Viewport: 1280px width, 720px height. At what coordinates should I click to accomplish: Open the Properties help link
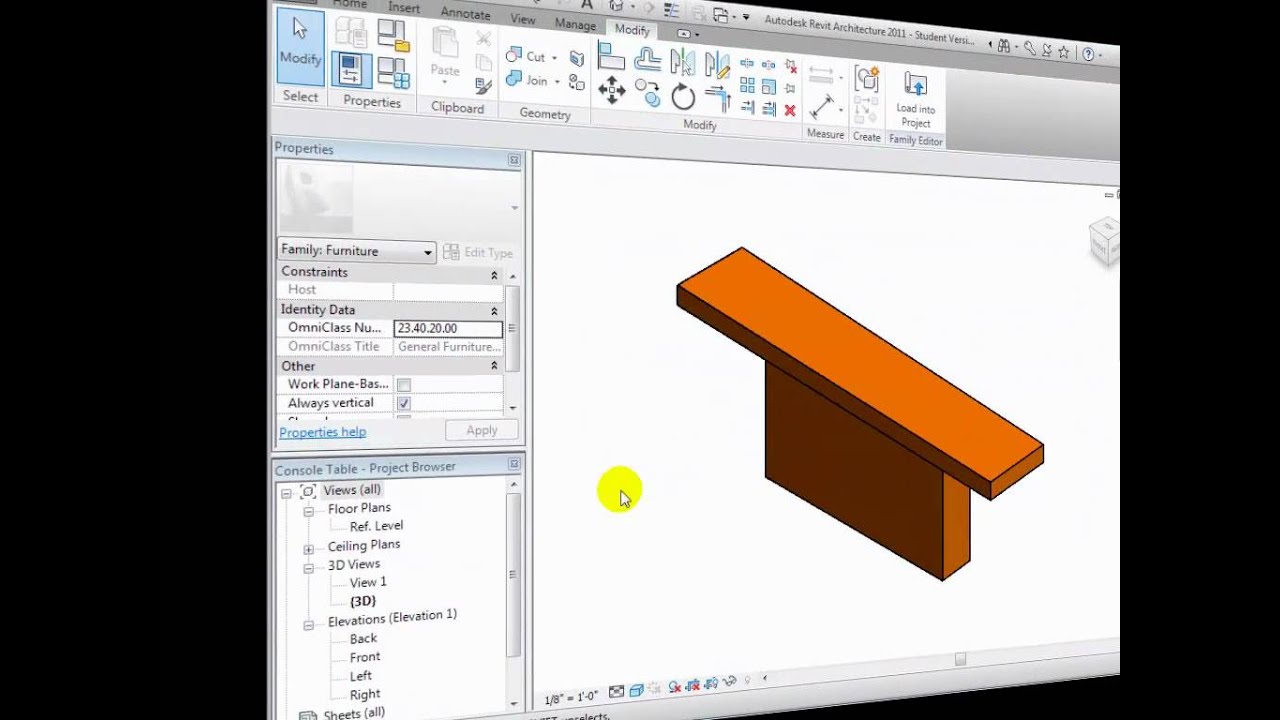pyautogui.click(x=323, y=432)
